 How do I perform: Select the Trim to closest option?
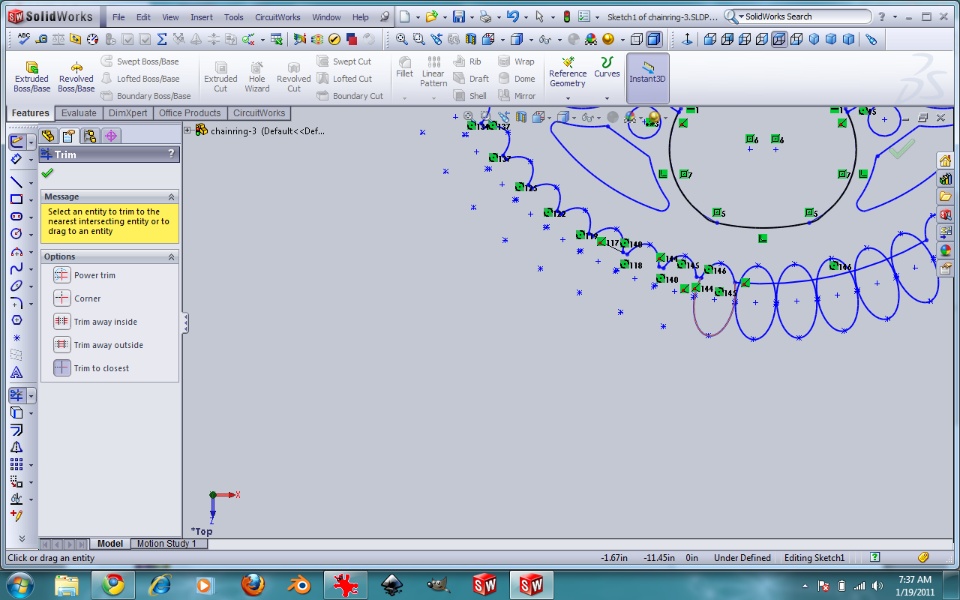pyautogui.click(x=91, y=369)
